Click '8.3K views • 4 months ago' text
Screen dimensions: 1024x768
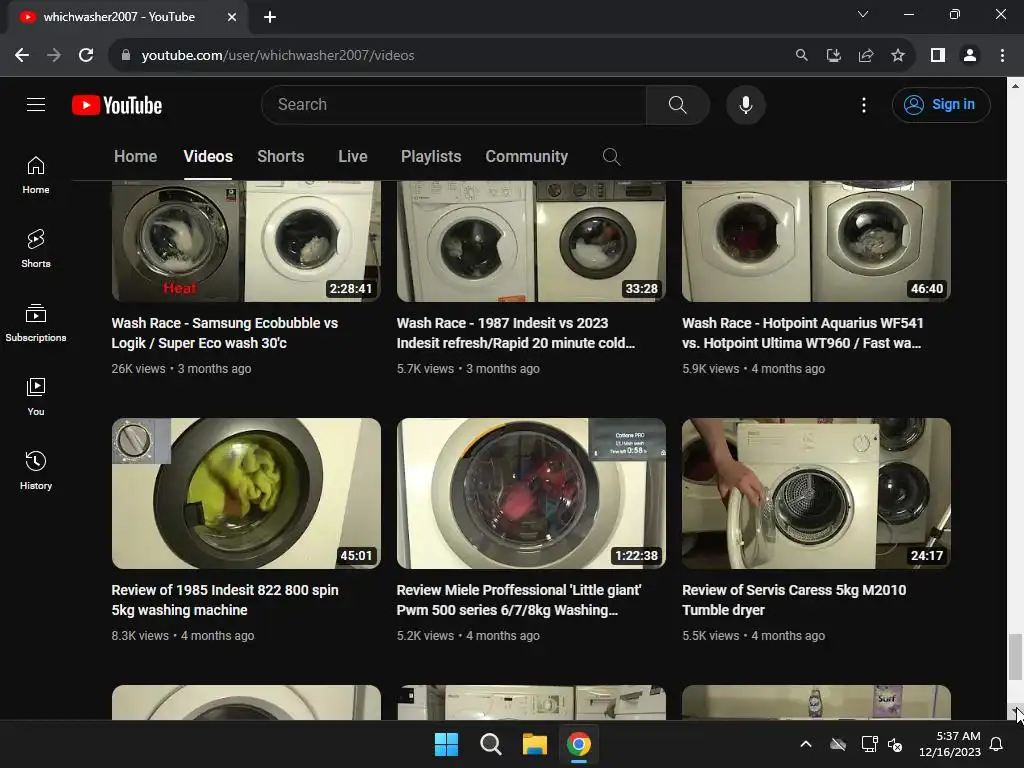click(183, 636)
